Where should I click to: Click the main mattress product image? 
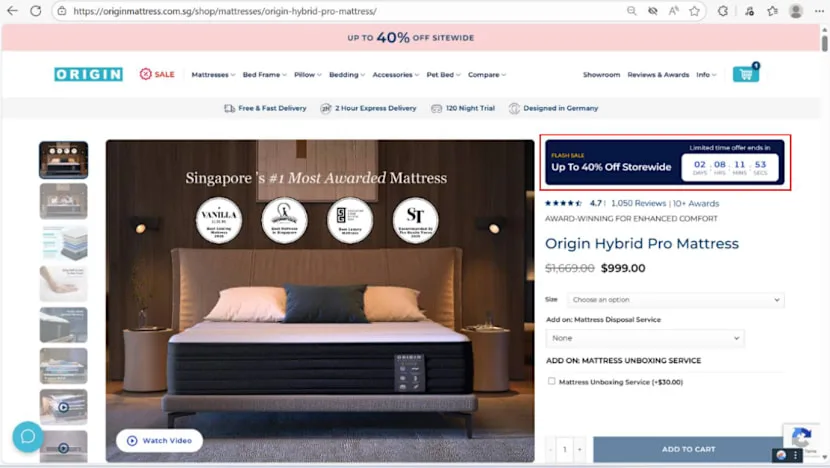coord(320,301)
